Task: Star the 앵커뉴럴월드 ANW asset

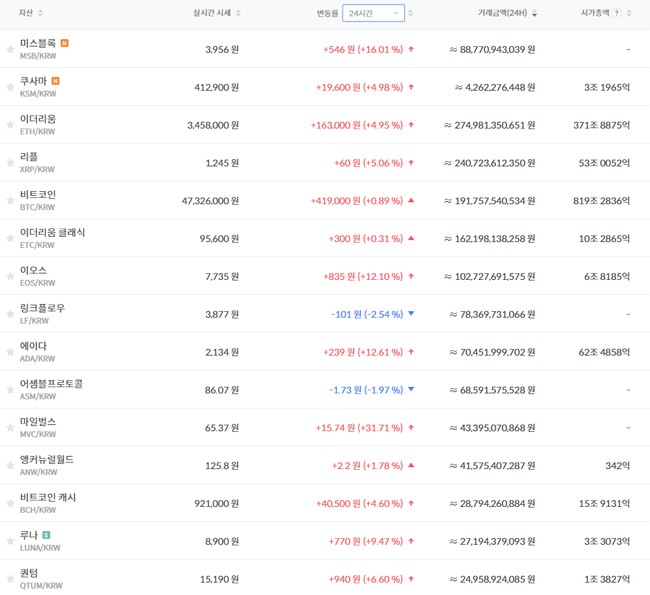Action: [10, 465]
